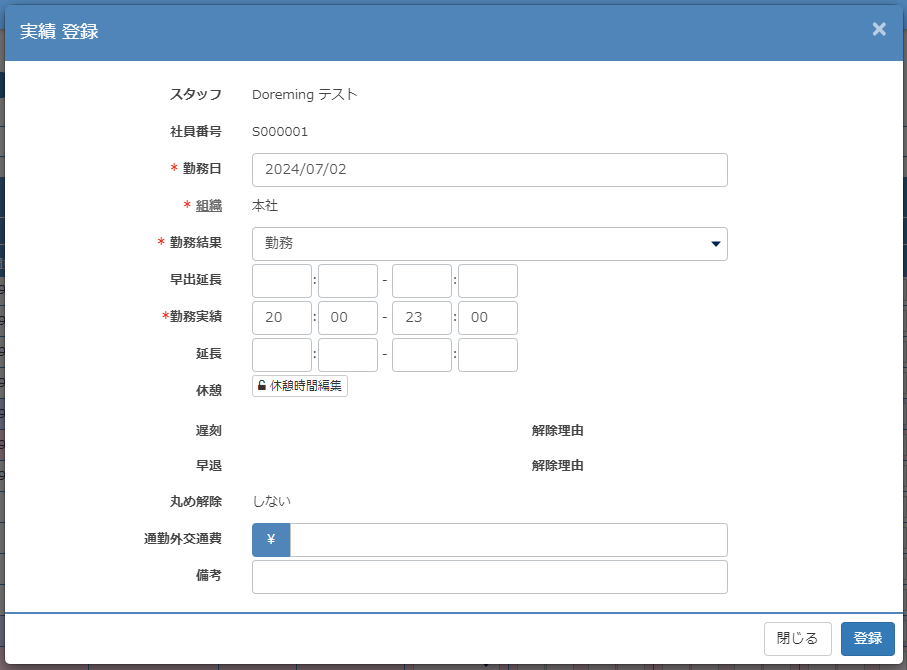
Task: Focus the 延長 end minute field
Action: coord(487,355)
